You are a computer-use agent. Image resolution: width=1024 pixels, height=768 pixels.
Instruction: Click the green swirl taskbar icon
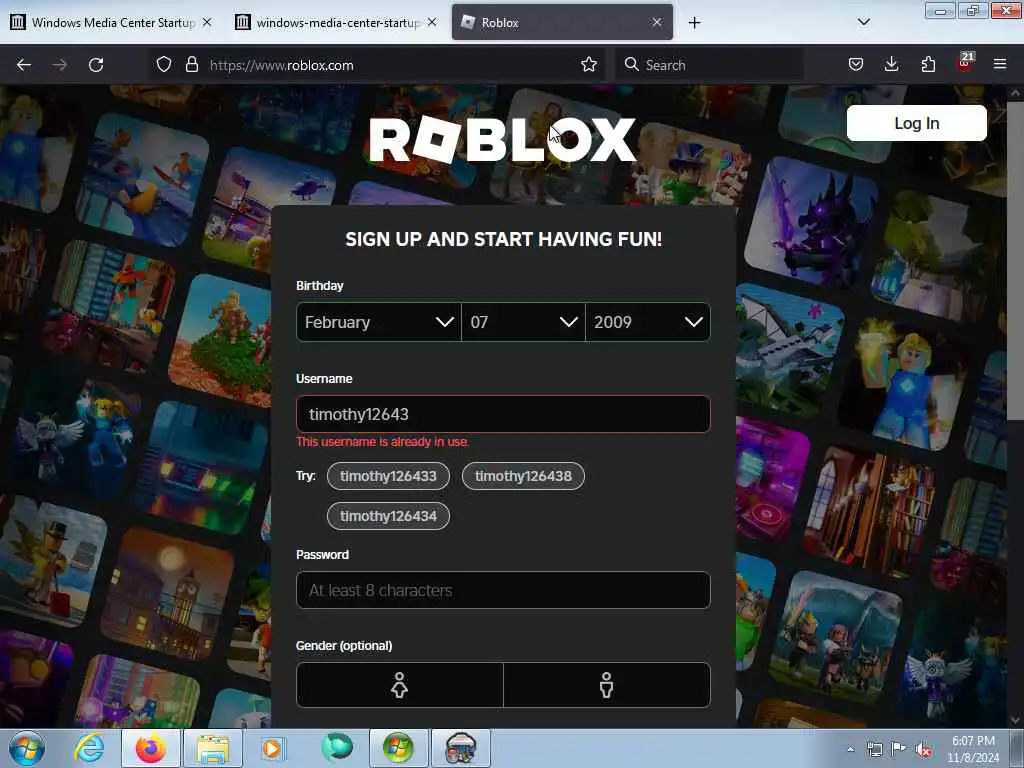pos(337,748)
